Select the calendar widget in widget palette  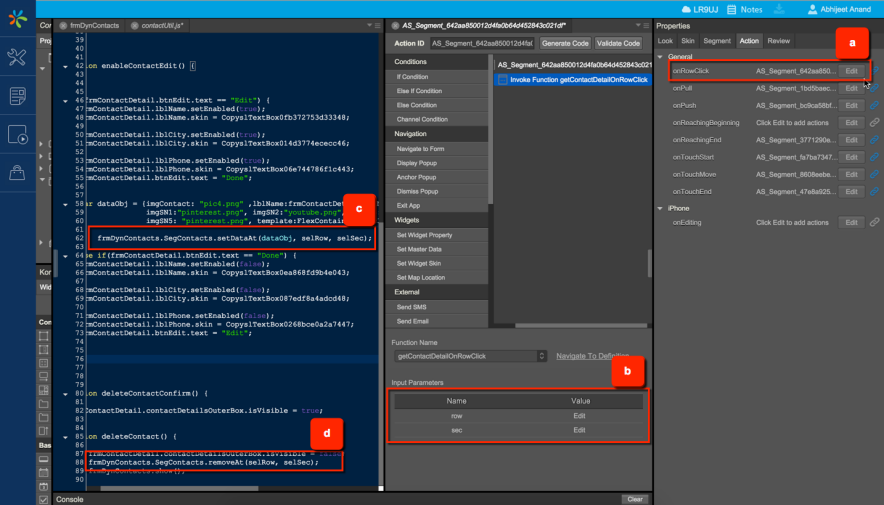point(43,486)
